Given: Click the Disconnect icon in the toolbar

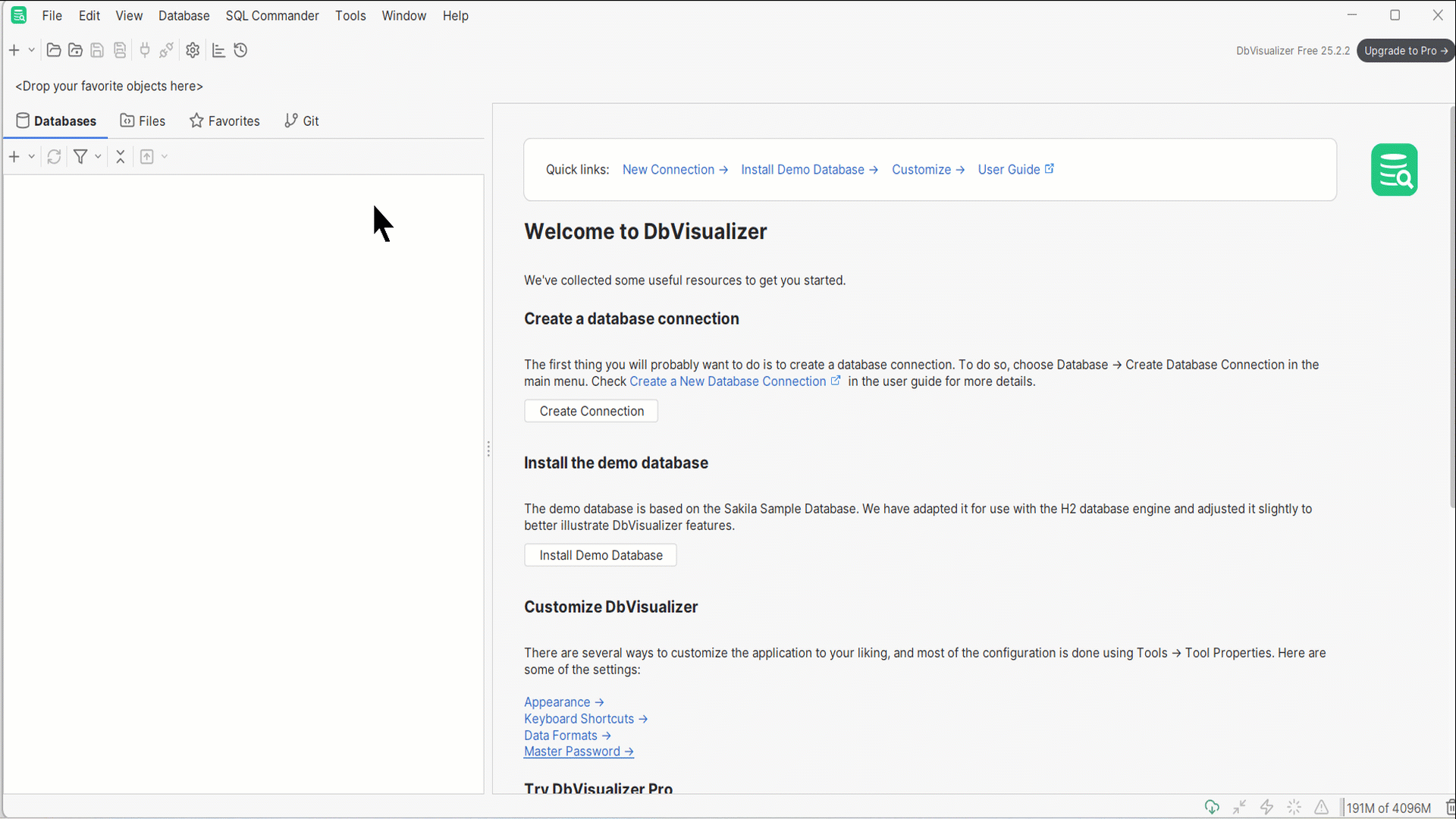Looking at the screenshot, I should (x=166, y=50).
